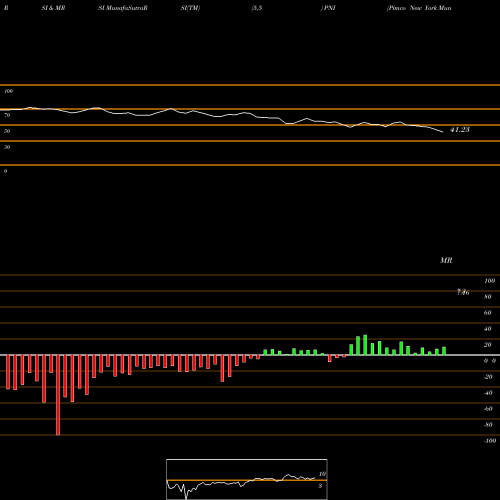Click the MR axis label -80

pos(488,425)
